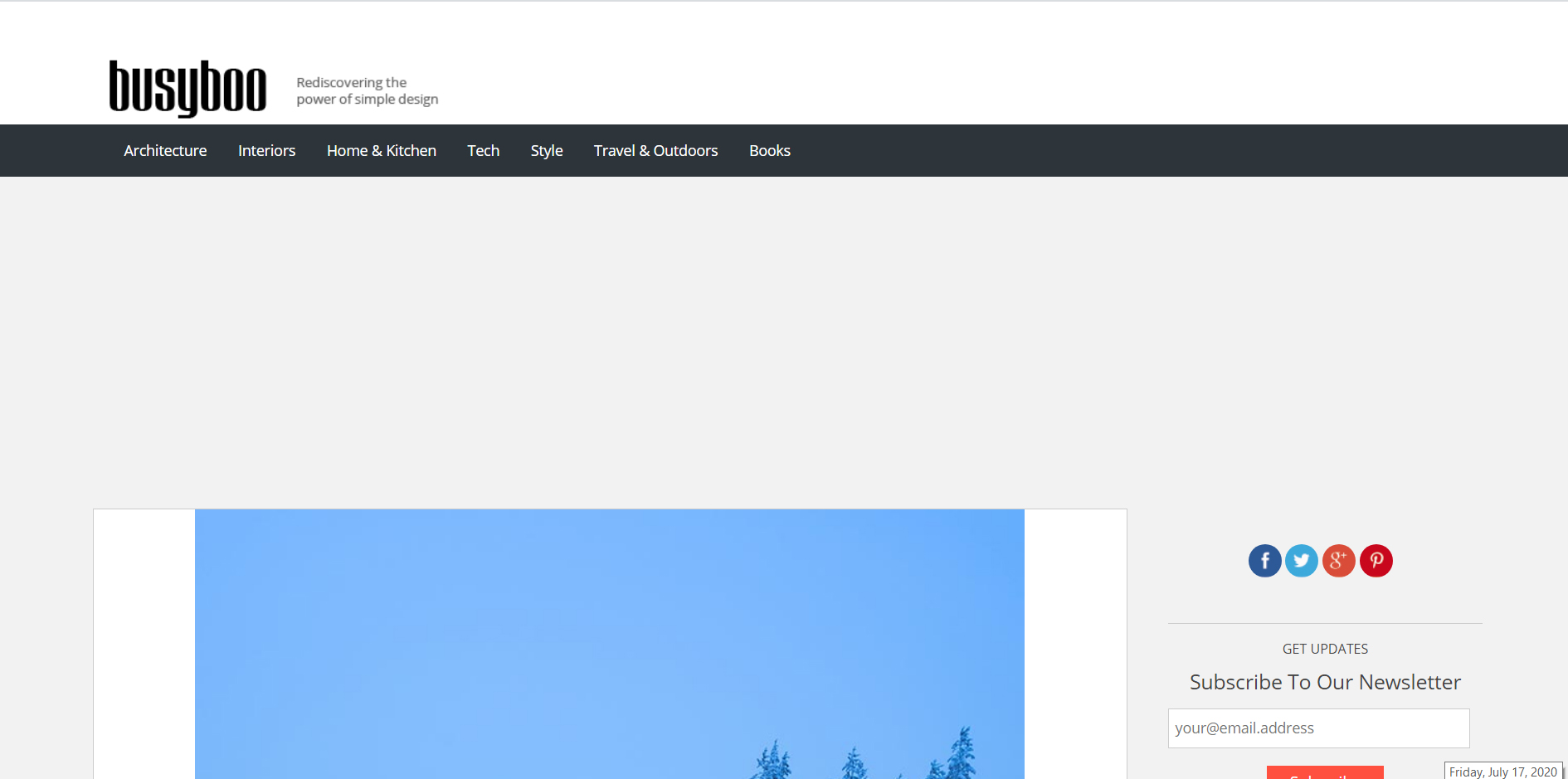Image resolution: width=1568 pixels, height=779 pixels.
Task: Click the snowy treetops in the photo
Action: [x=863, y=759]
